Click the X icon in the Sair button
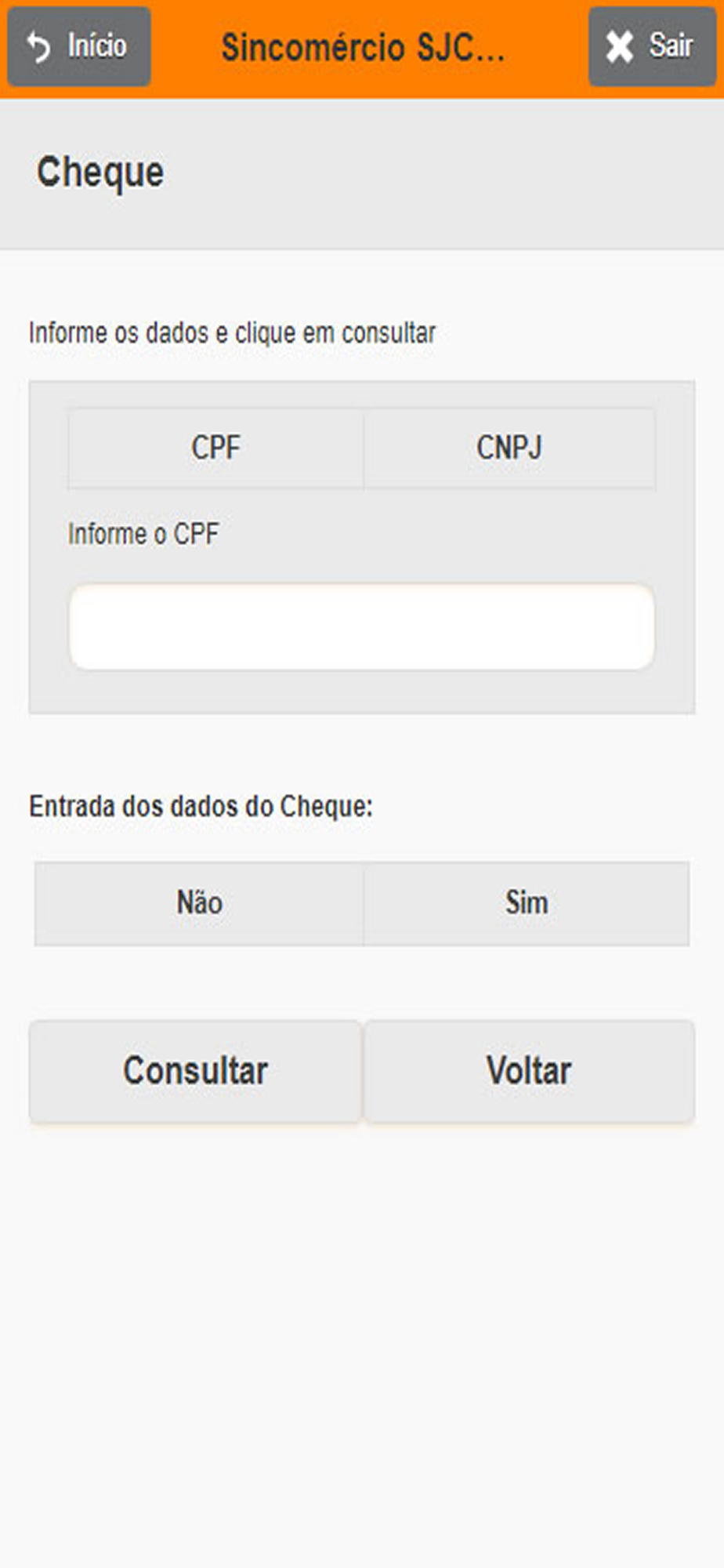 (619, 47)
